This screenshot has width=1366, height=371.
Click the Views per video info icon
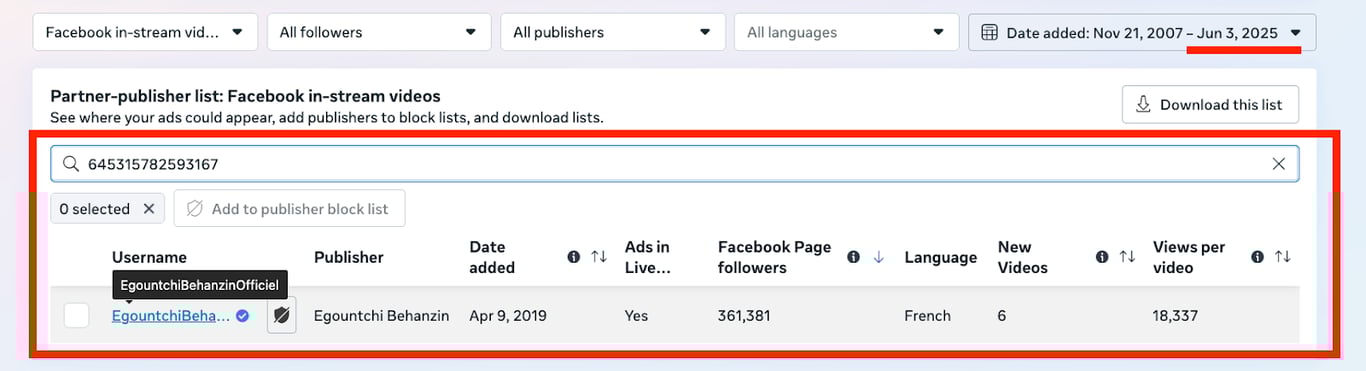point(1258,257)
